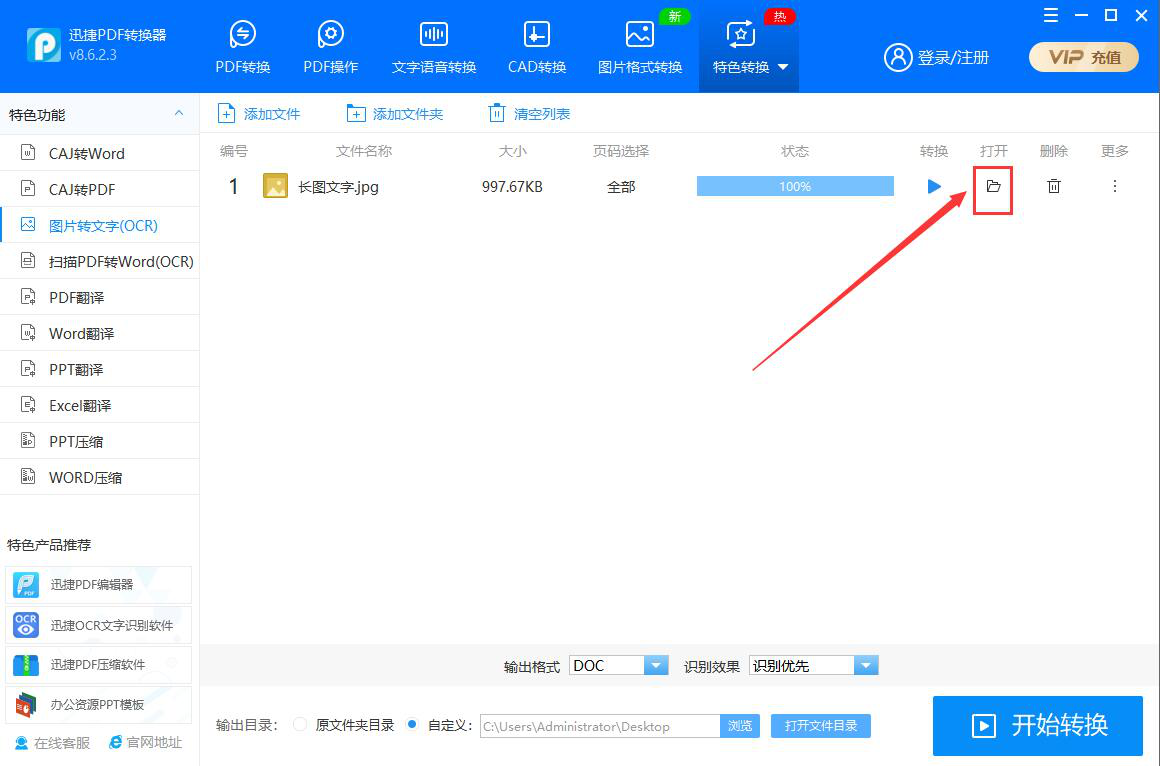
Task: Click the output directory path field
Action: click(600, 726)
